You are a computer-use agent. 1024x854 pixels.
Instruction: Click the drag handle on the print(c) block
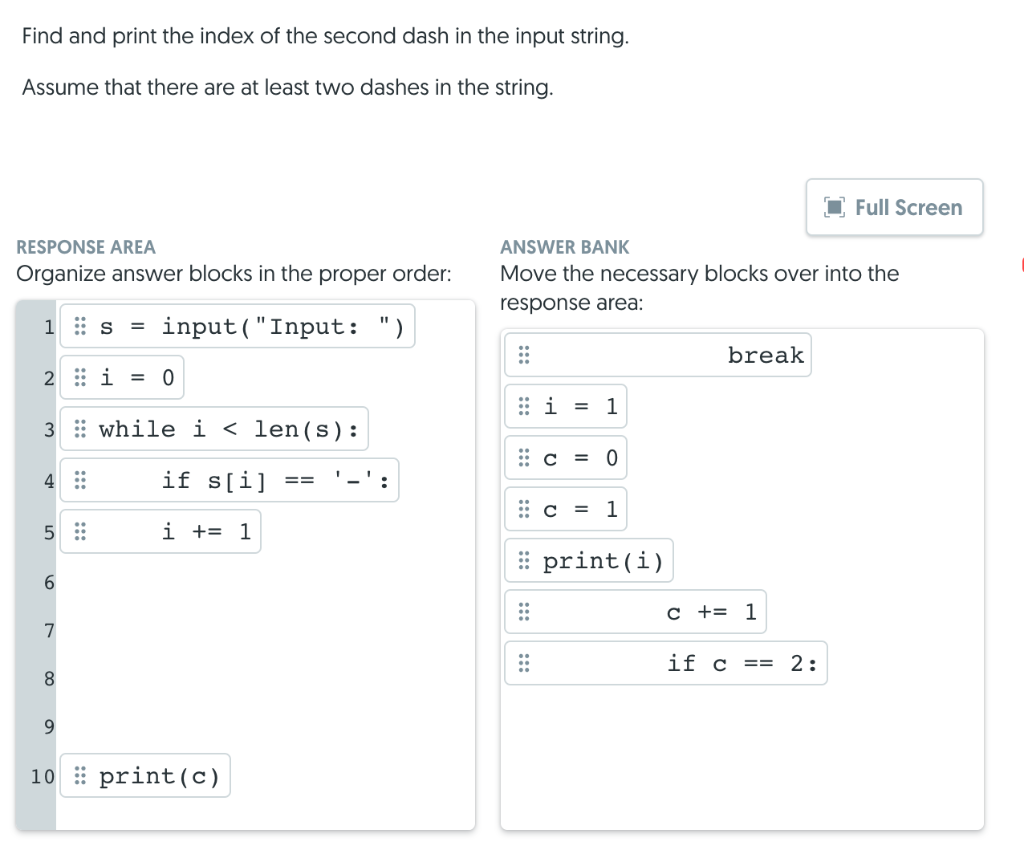pyautogui.click(x=80, y=775)
